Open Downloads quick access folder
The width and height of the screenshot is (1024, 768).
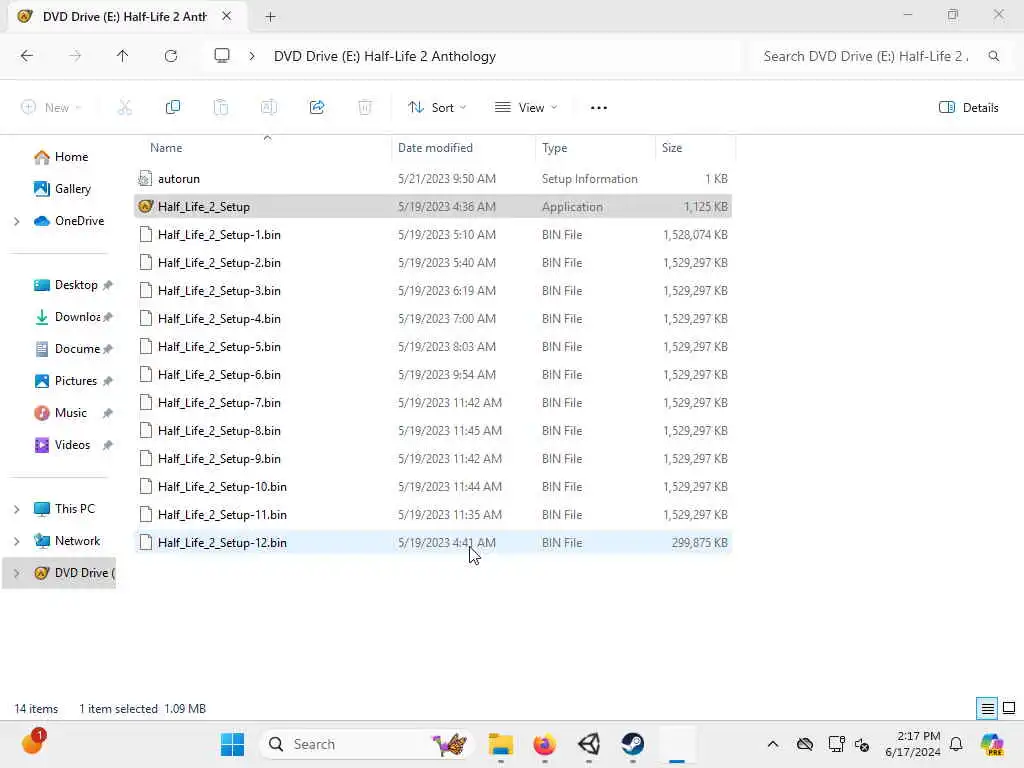tap(67, 317)
